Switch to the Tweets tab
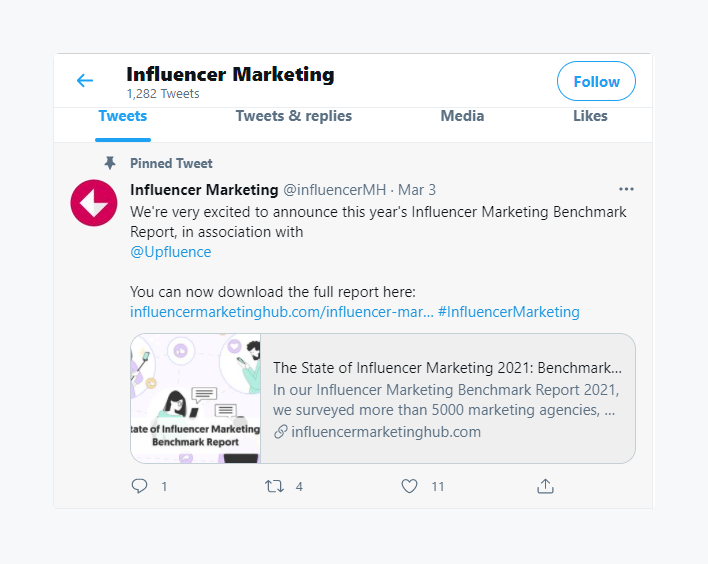The height and width of the screenshot is (564, 708). (123, 116)
